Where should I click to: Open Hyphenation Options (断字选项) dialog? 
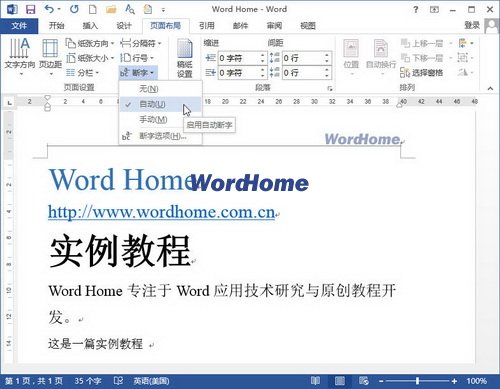[x=160, y=136]
